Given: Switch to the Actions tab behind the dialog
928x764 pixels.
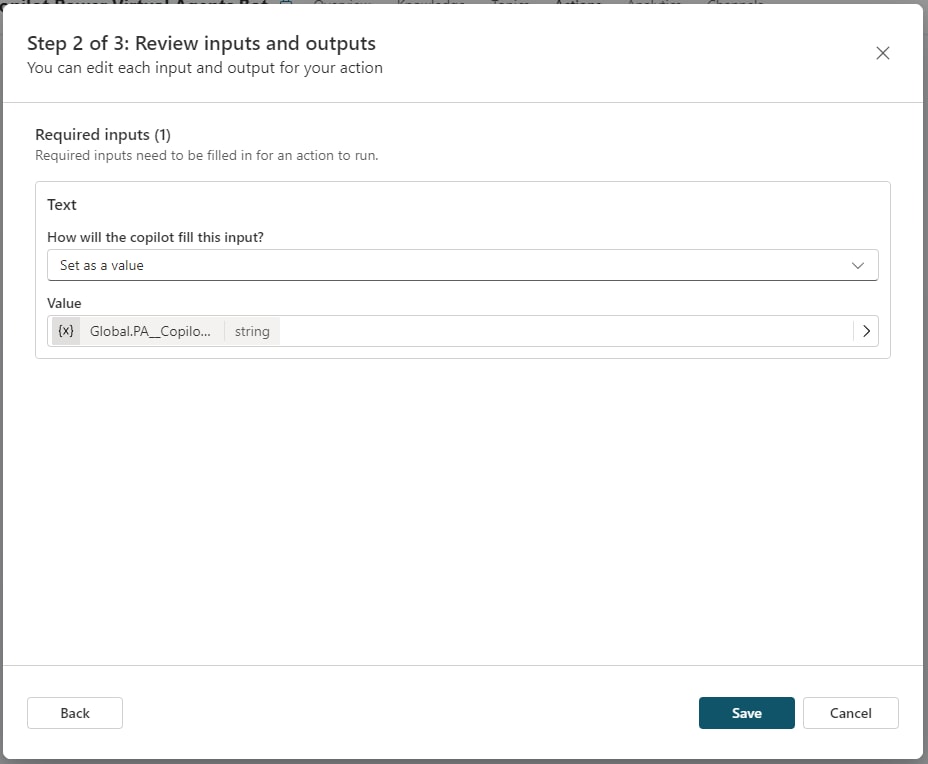Looking at the screenshot, I should (x=578, y=3).
